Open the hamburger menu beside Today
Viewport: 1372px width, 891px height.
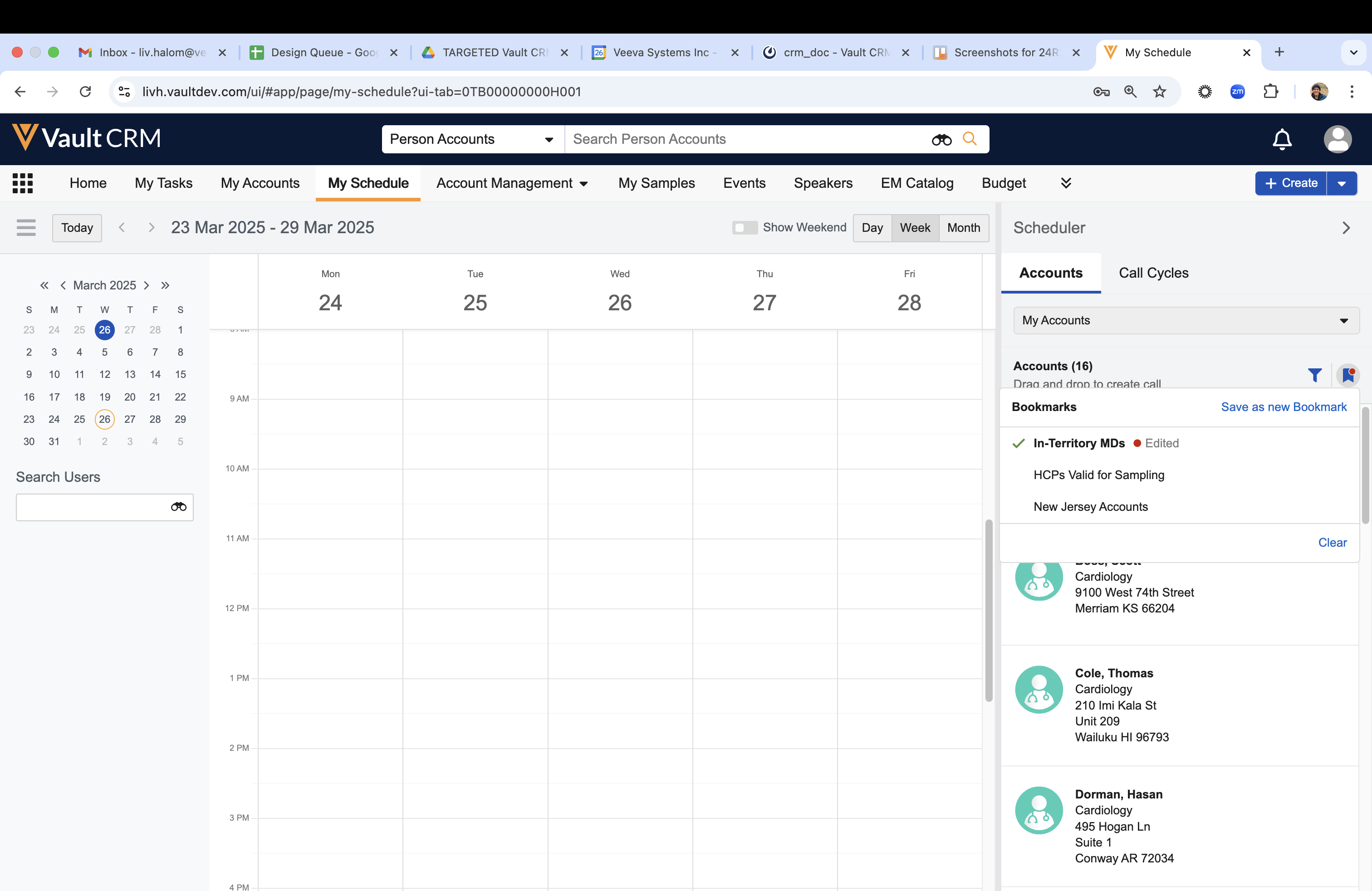(26, 228)
